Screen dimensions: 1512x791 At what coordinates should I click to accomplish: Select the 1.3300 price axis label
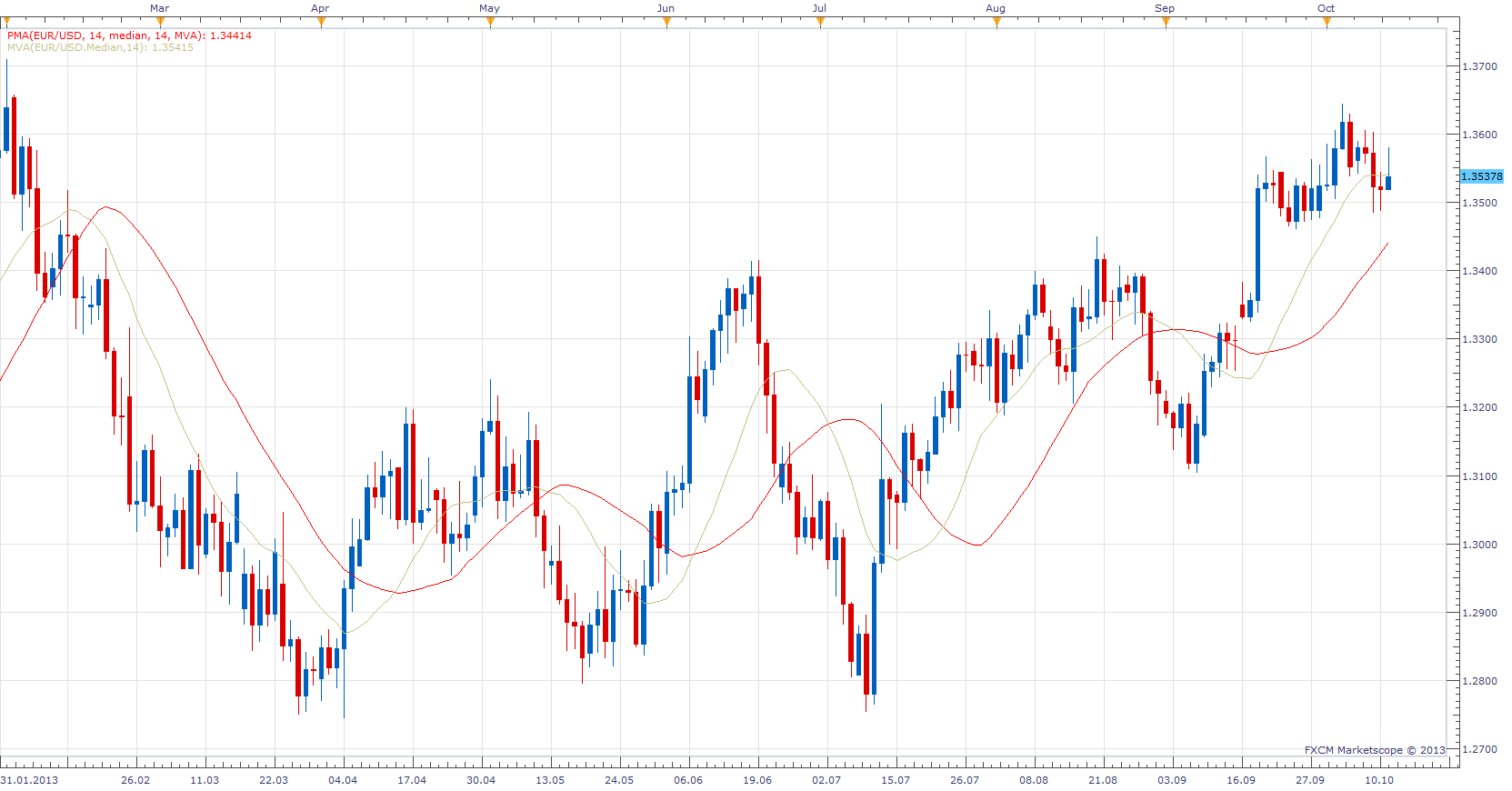1479,339
